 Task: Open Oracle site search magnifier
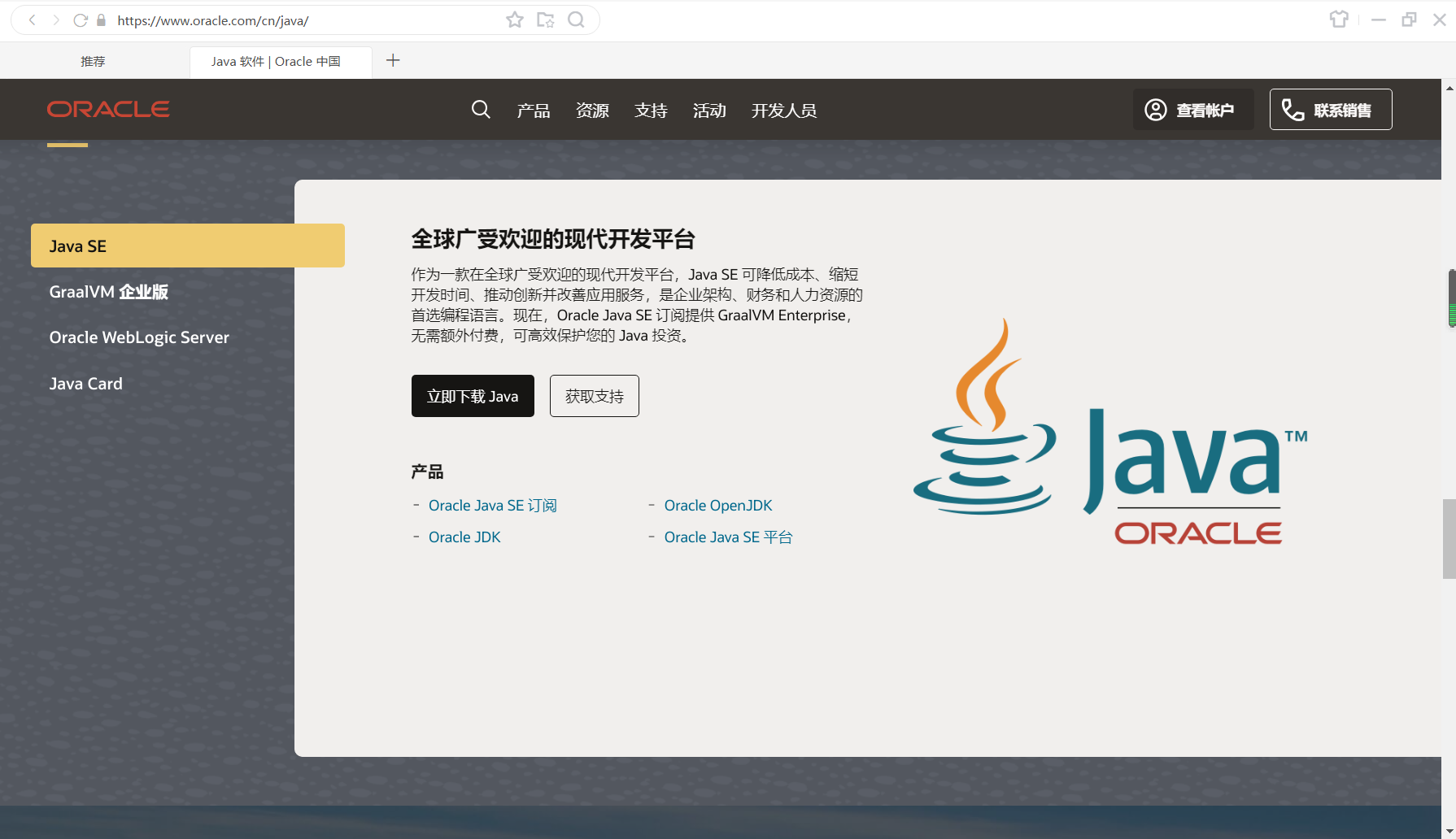tap(481, 109)
